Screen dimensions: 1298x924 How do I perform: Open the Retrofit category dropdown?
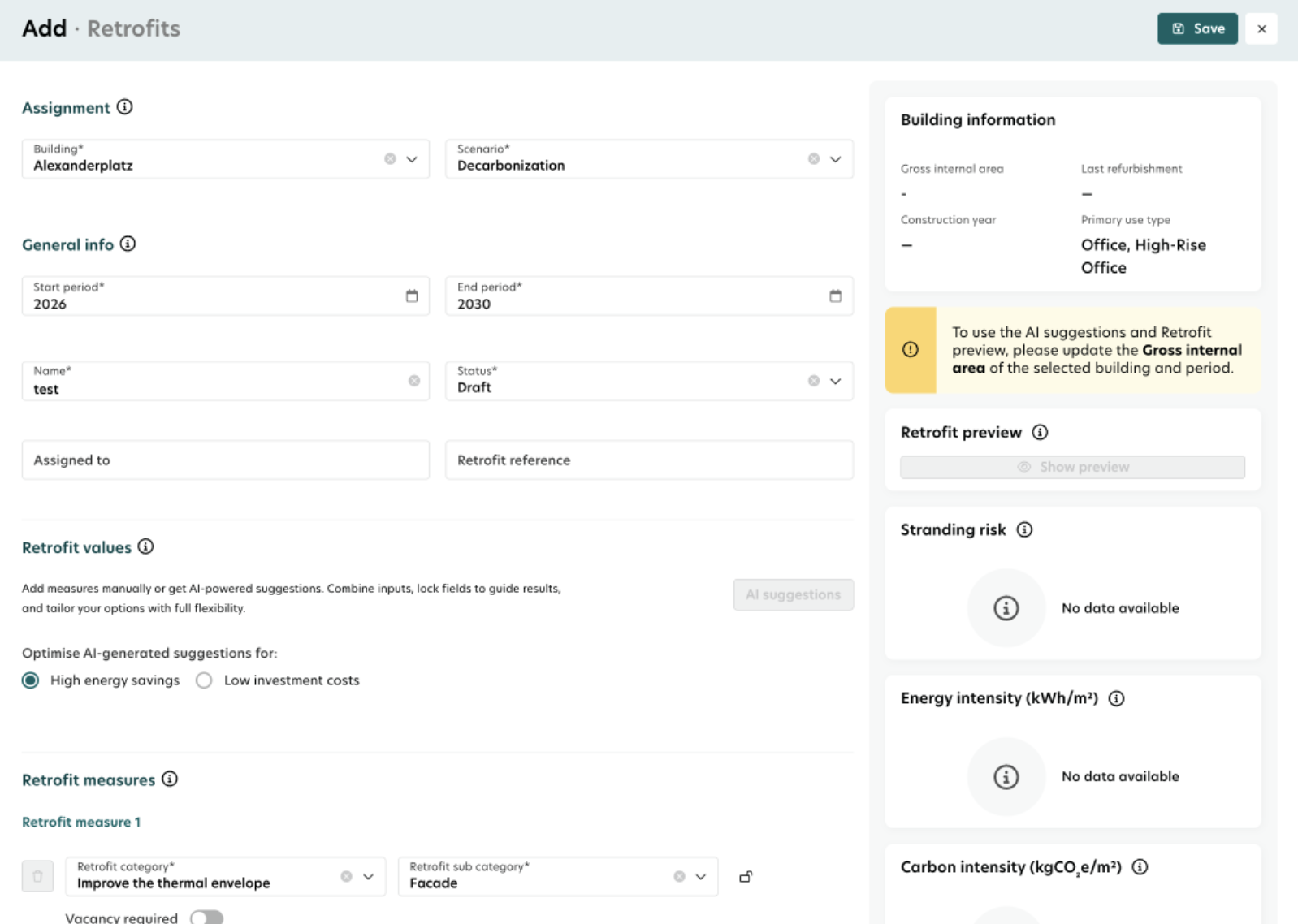[368, 877]
